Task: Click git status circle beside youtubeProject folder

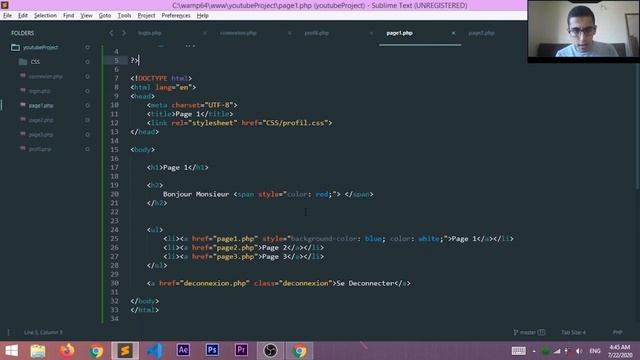Action: (87, 47)
